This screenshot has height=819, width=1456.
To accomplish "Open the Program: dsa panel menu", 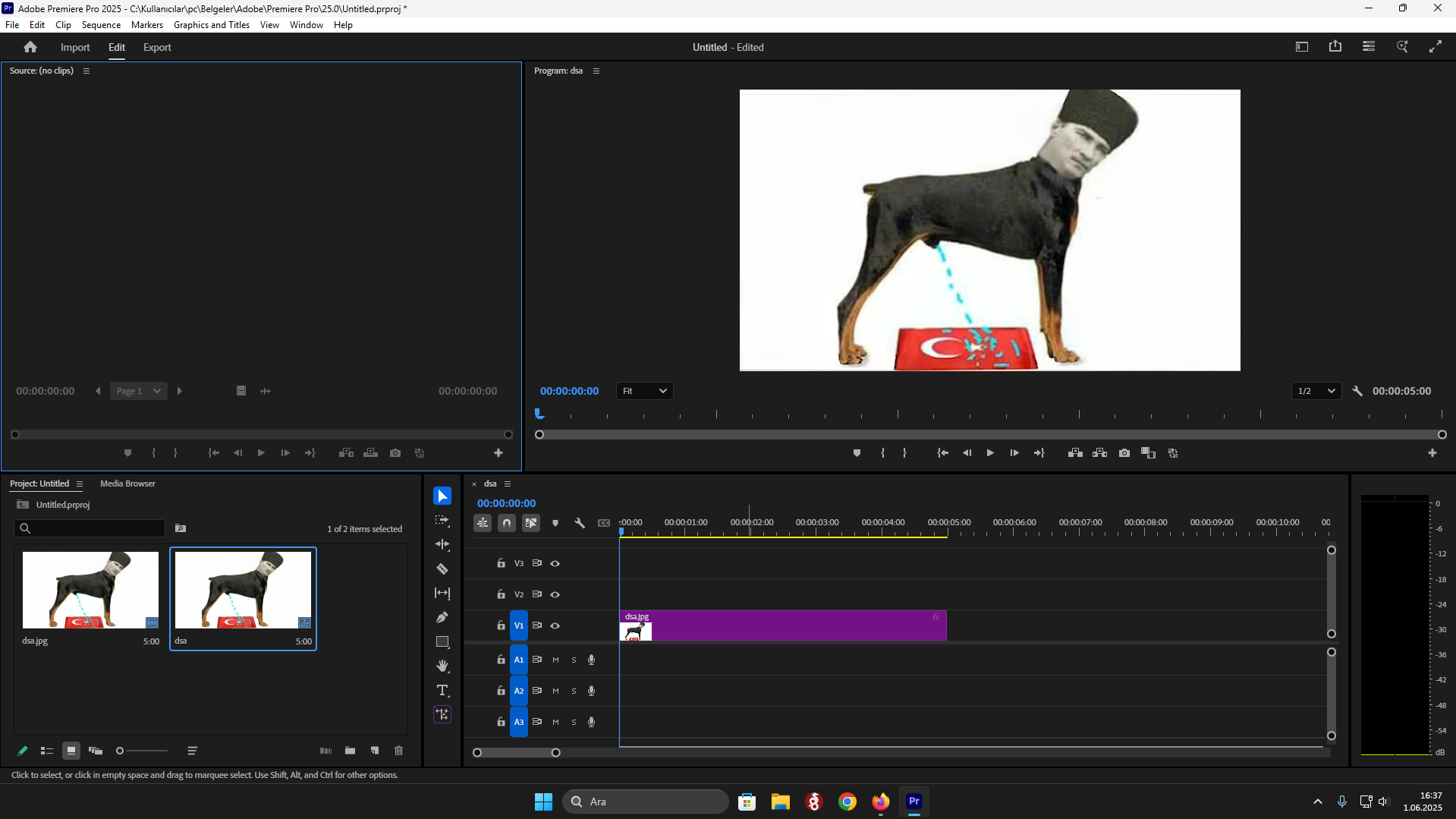I will 596,71.
